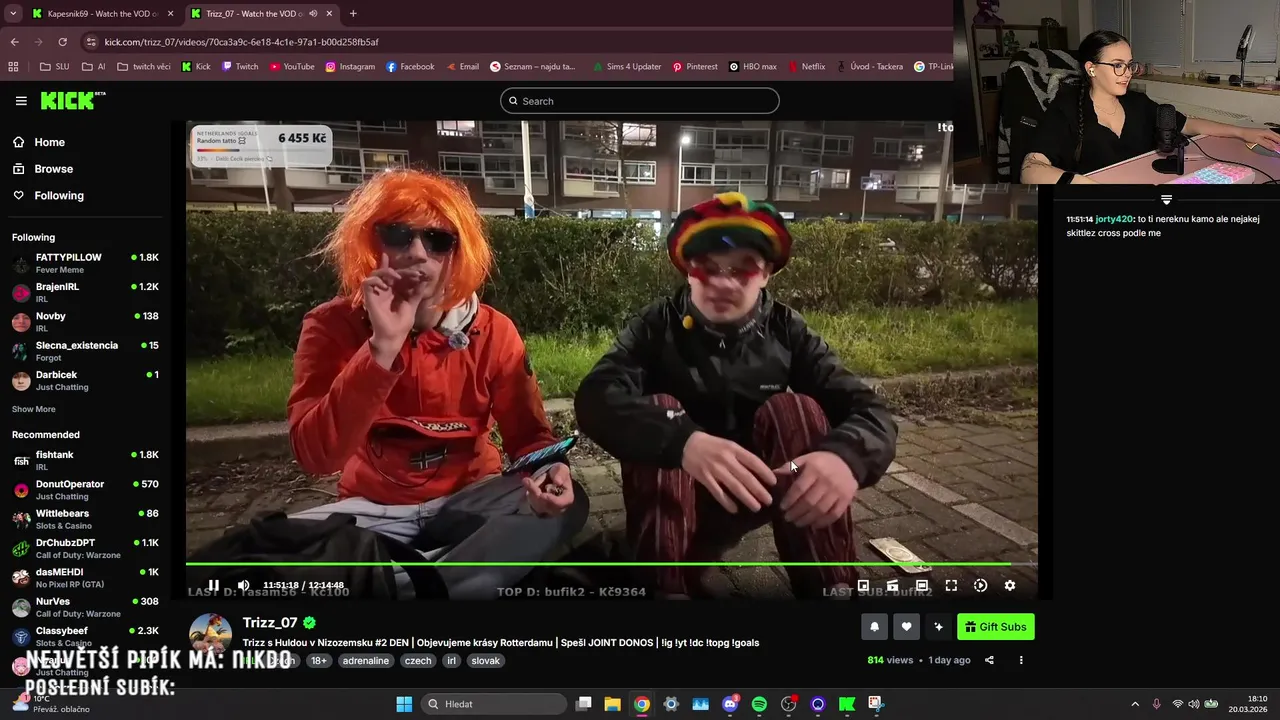Viewport: 1280px width, 720px height.
Task: Open a new browser tab
Action: point(353,14)
